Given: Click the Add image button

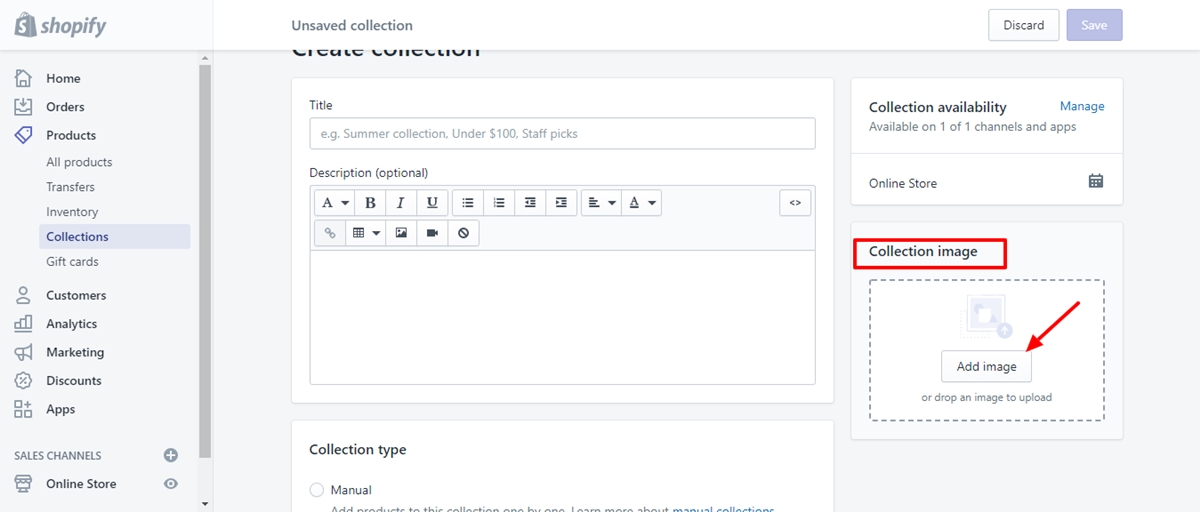Looking at the screenshot, I should pyautogui.click(x=986, y=366).
